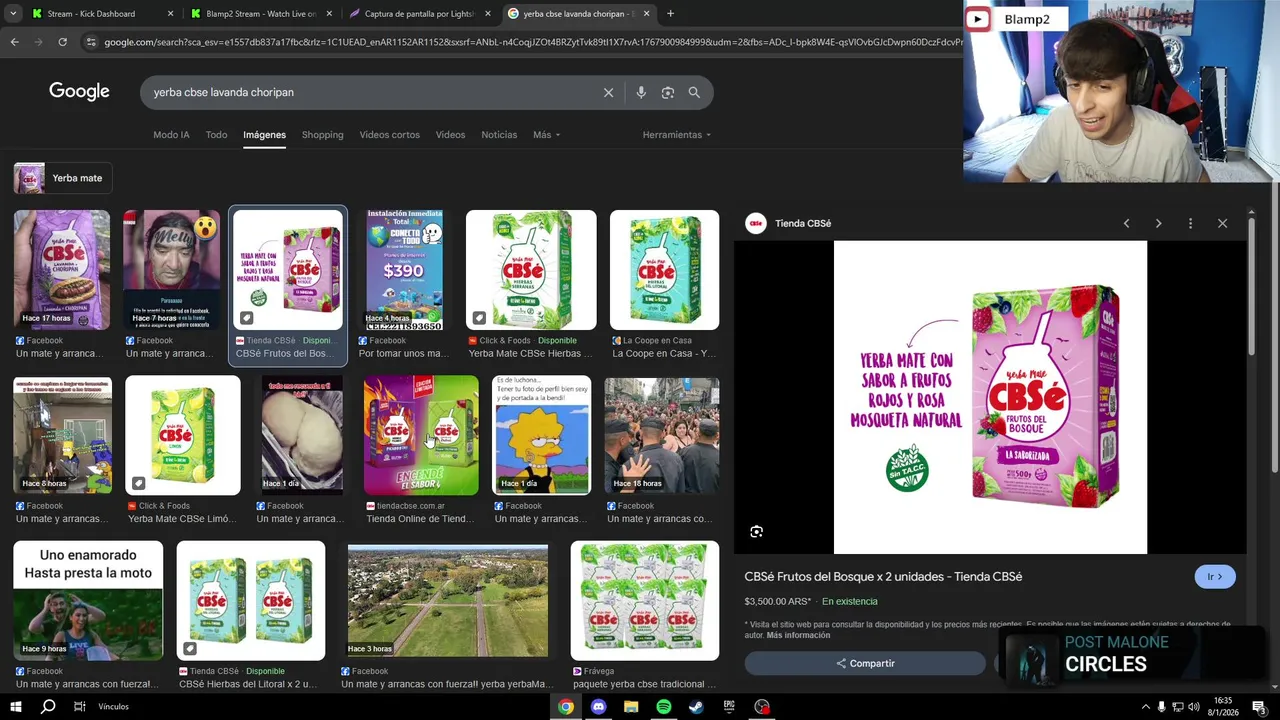Switch to Stream - Kick Dashboard tab
1280x720 pixels.
click(100, 14)
